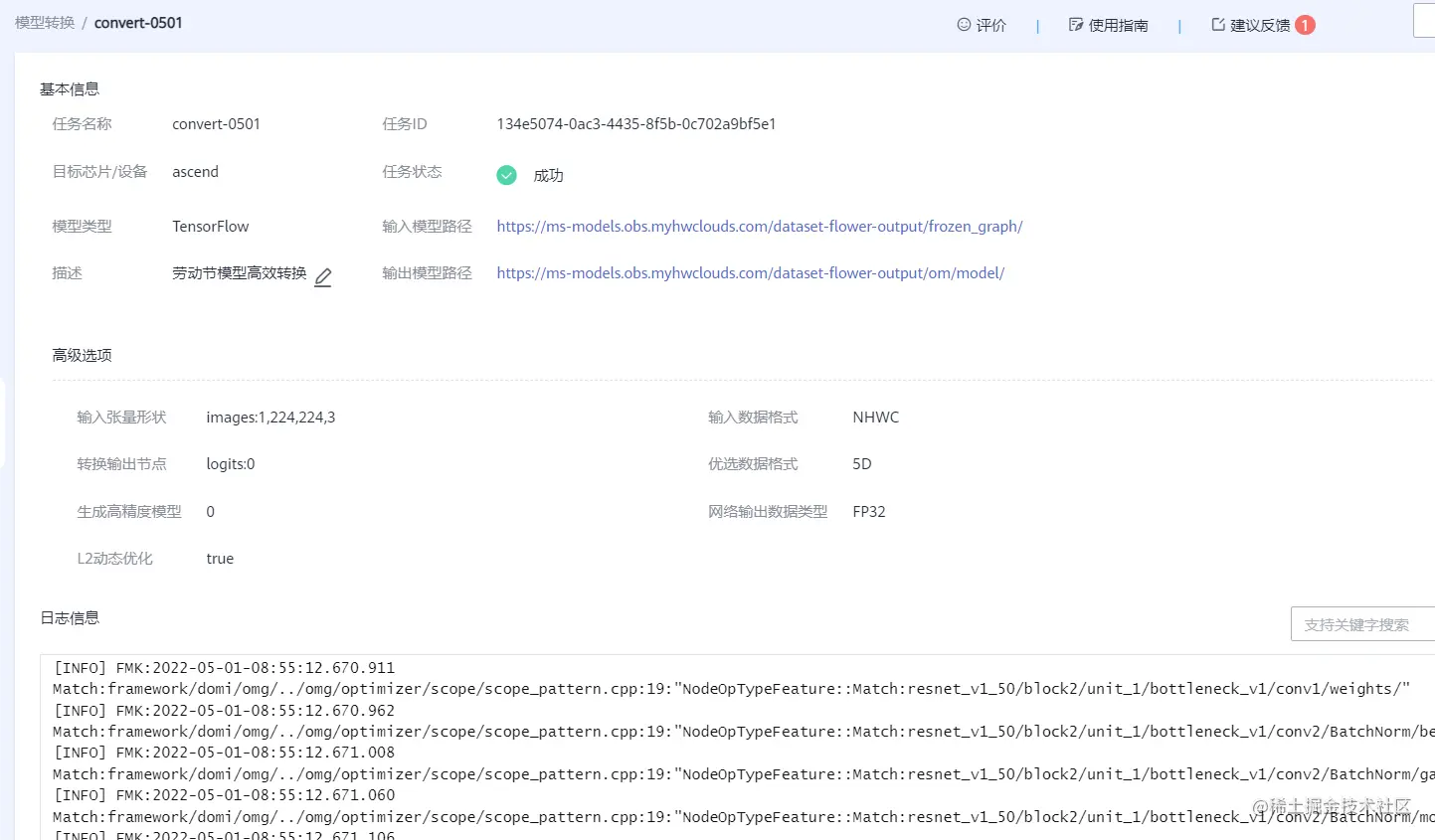The height and width of the screenshot is (840, 1435).
Task: Click the 5D preferred data format value
Action: (862, 464)
